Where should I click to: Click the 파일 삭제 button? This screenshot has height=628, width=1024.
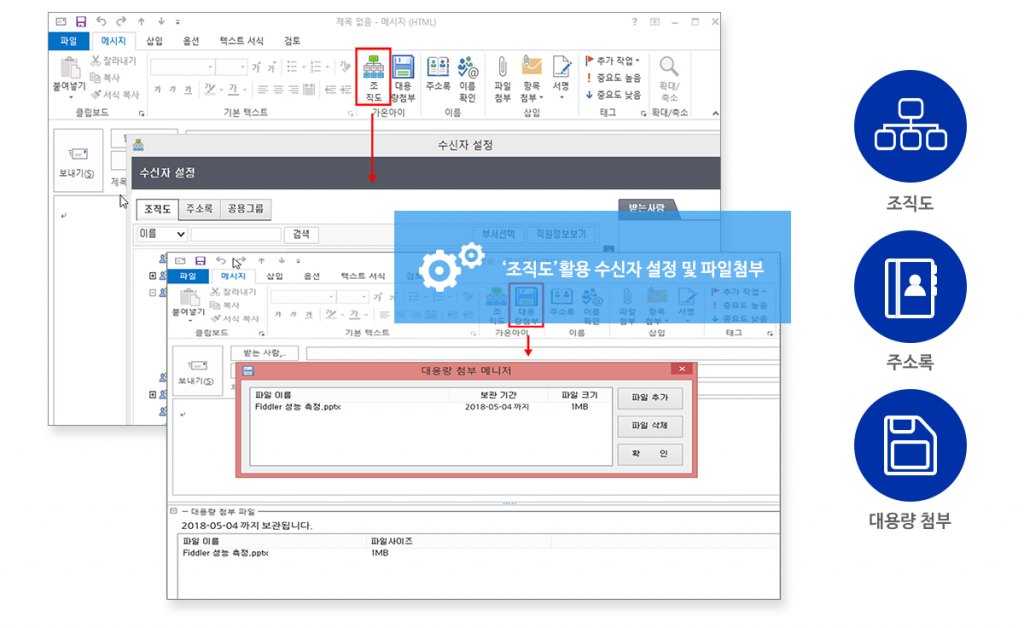pyautogui.click(x=649, y=426)
